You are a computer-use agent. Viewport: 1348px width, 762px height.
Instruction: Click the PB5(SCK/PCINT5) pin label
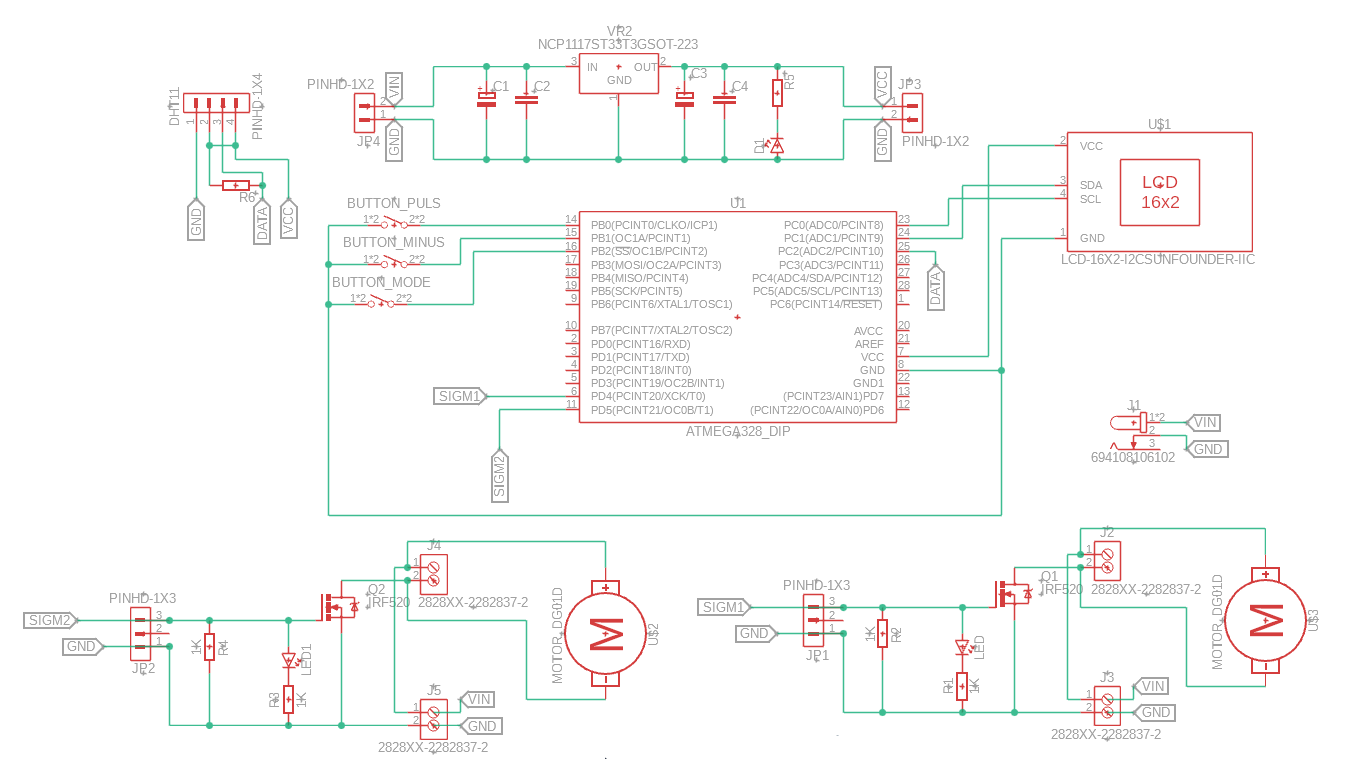pyautogui.click(x=636, y=290)
